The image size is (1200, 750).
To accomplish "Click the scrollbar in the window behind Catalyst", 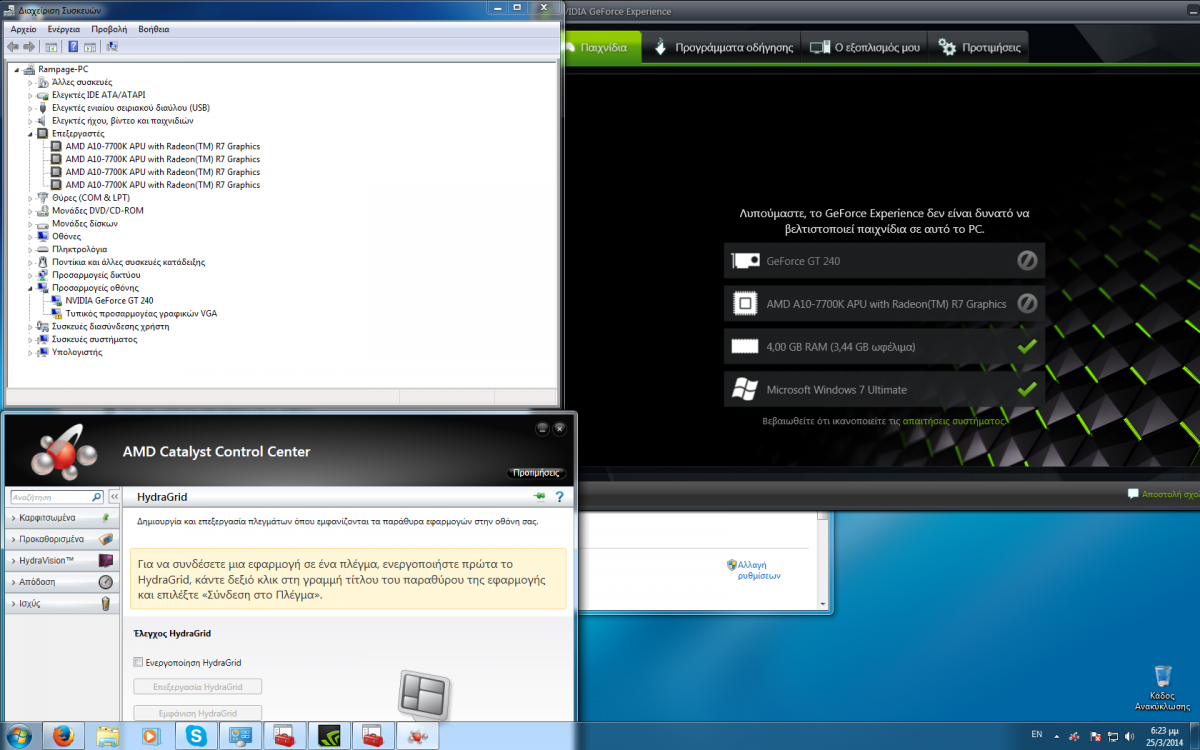I will click(824, 560).
